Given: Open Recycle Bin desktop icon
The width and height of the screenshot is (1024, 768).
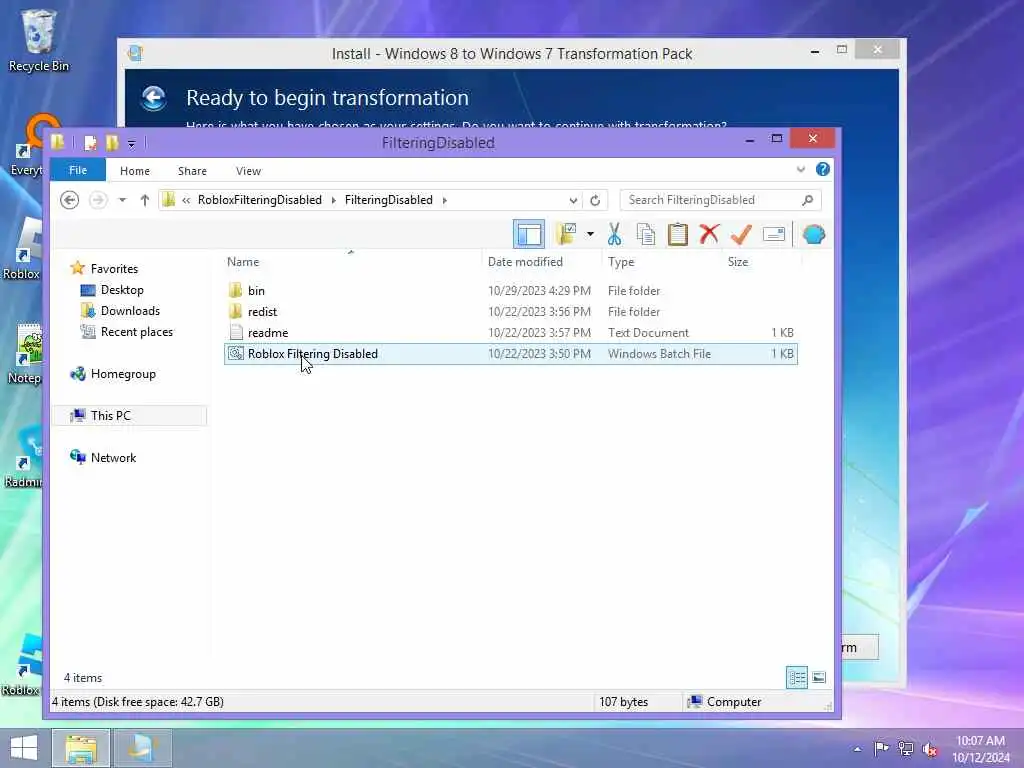Looking at the screenshot, I should pos(39,40).
